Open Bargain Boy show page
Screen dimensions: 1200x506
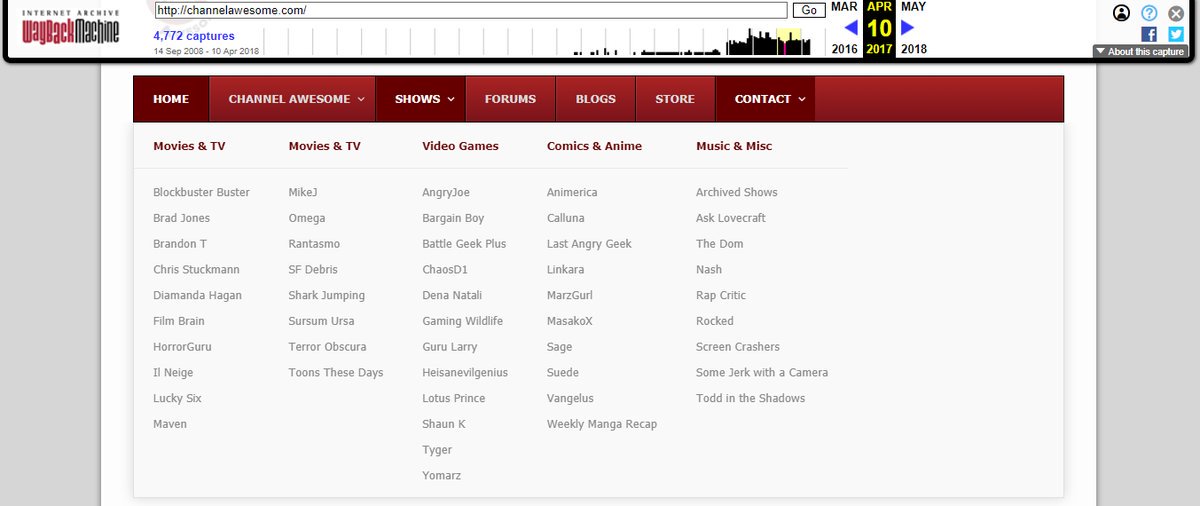click(453, 218)
